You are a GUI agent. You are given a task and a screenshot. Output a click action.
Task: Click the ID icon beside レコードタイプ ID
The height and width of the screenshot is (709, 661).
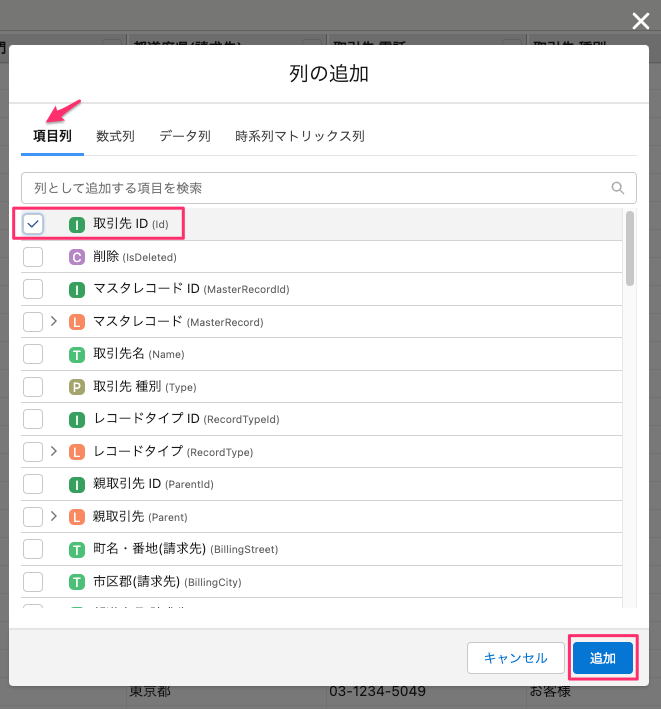[77, 420]
